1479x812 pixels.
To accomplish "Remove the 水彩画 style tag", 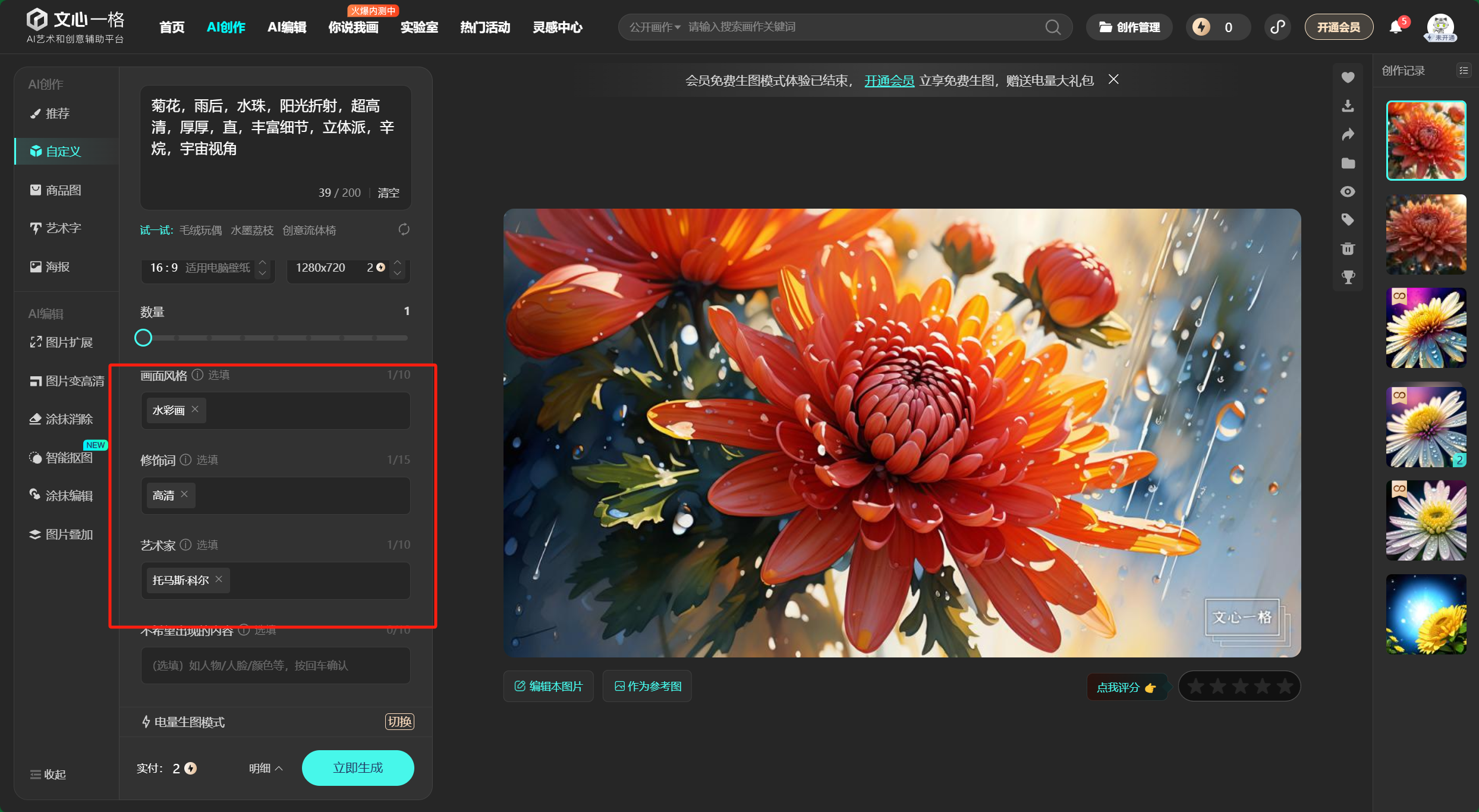I will tap(195, 410).
